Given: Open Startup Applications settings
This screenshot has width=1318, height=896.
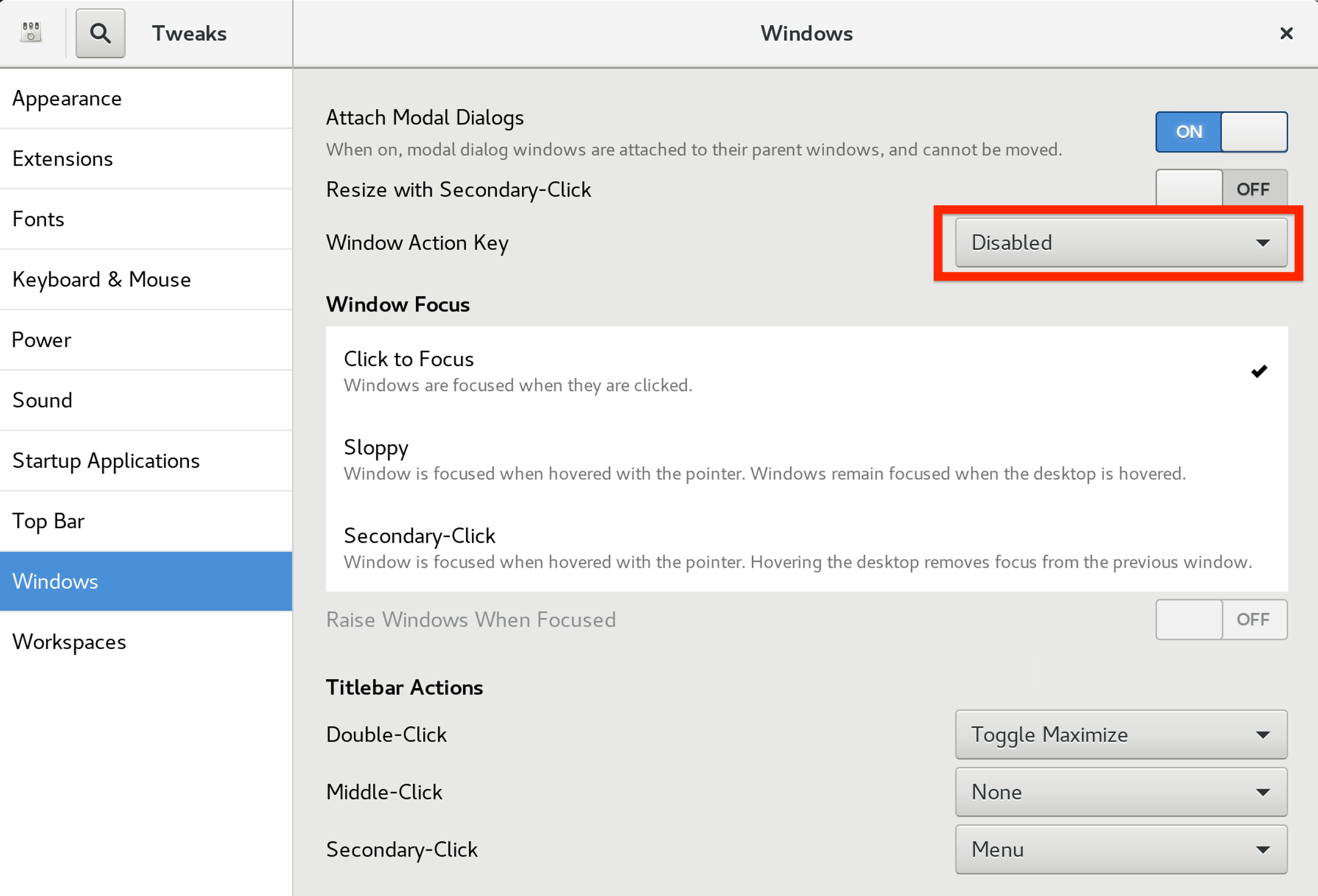Looking at the screenshot, I should click(x=106, y=460).
